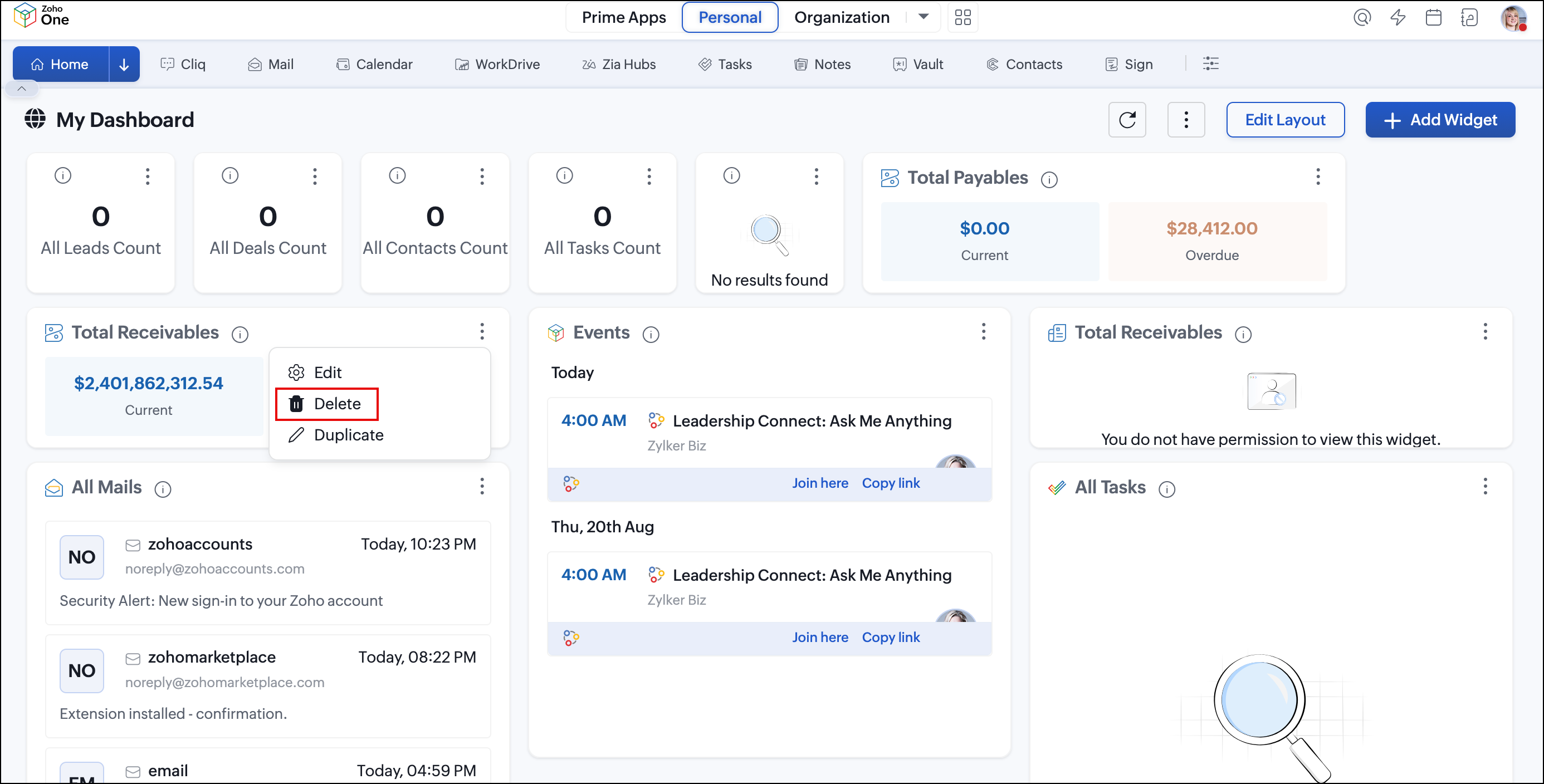Collapse the tab bar with chevron
This screenshot has height=784, width=1544.
coord(22,89)
